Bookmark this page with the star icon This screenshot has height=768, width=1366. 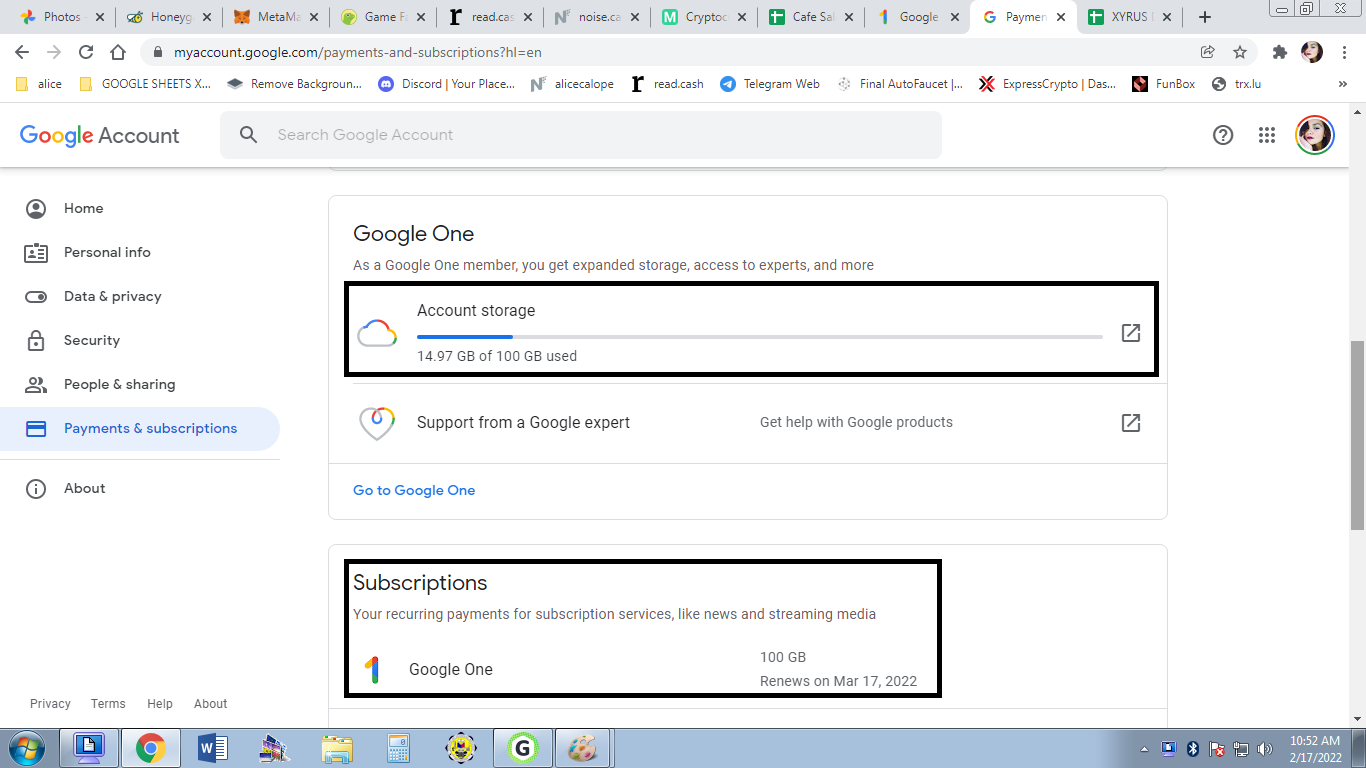(1240, 52)
